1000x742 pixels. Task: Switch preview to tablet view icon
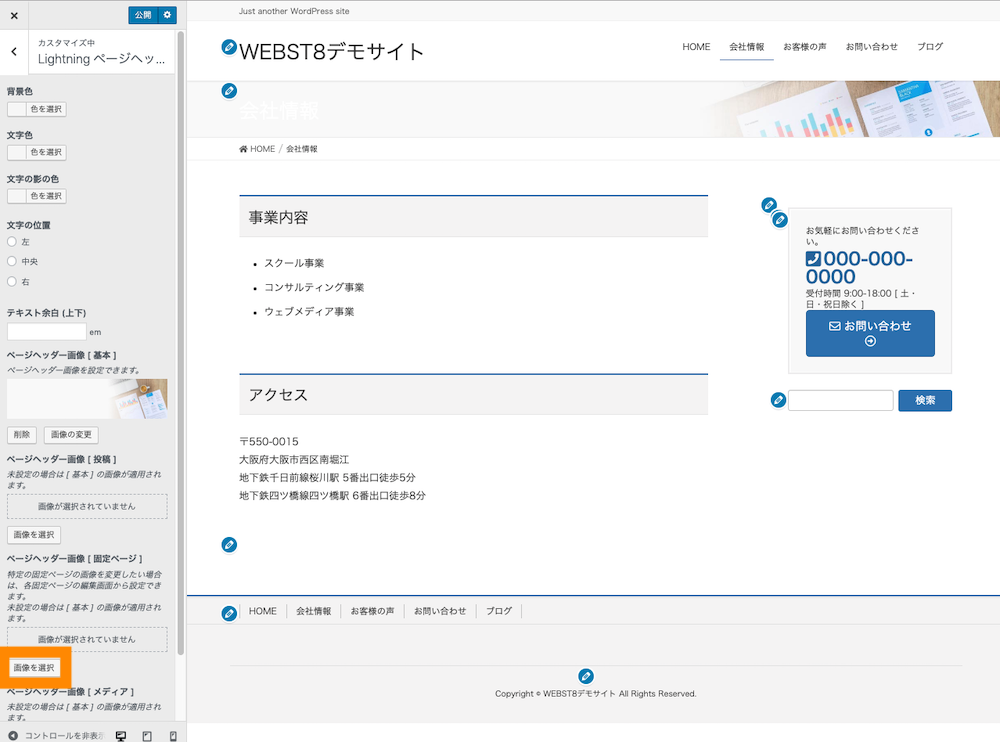click(x=146, y=735)
